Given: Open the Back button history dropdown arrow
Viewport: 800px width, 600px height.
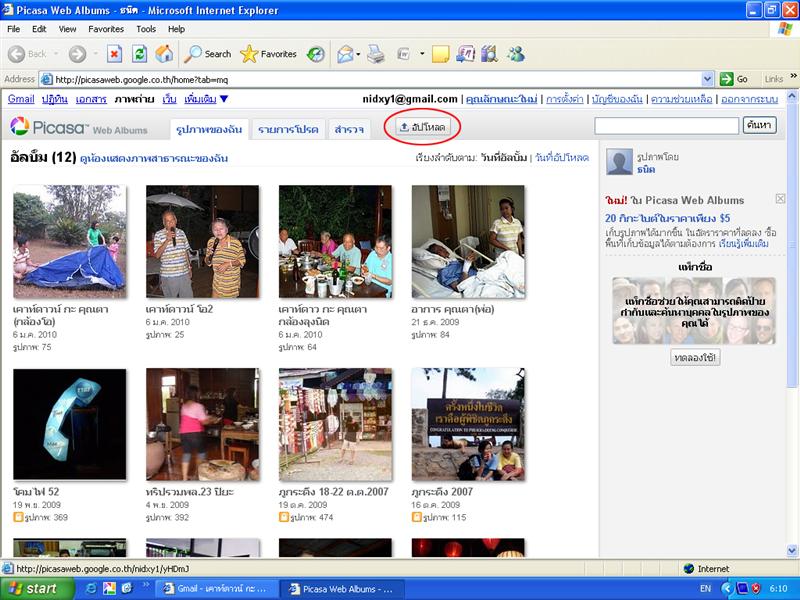Looking at the screenshot, I should tap(56, 54).
